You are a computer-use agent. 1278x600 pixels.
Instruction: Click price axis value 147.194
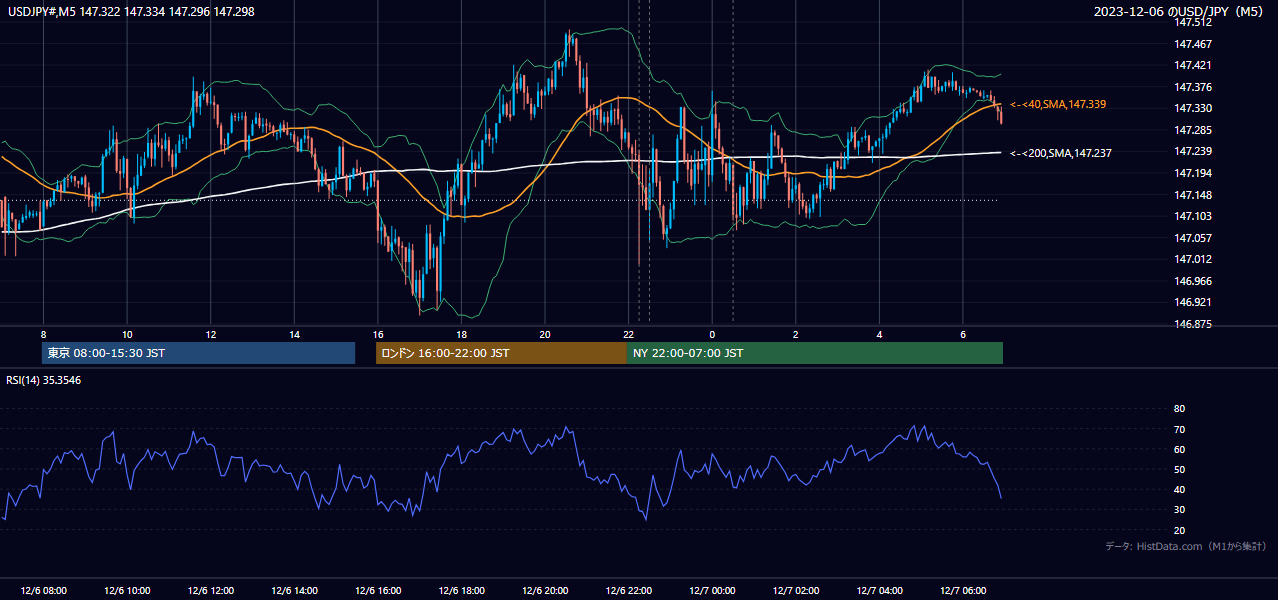coord(1193,174)
